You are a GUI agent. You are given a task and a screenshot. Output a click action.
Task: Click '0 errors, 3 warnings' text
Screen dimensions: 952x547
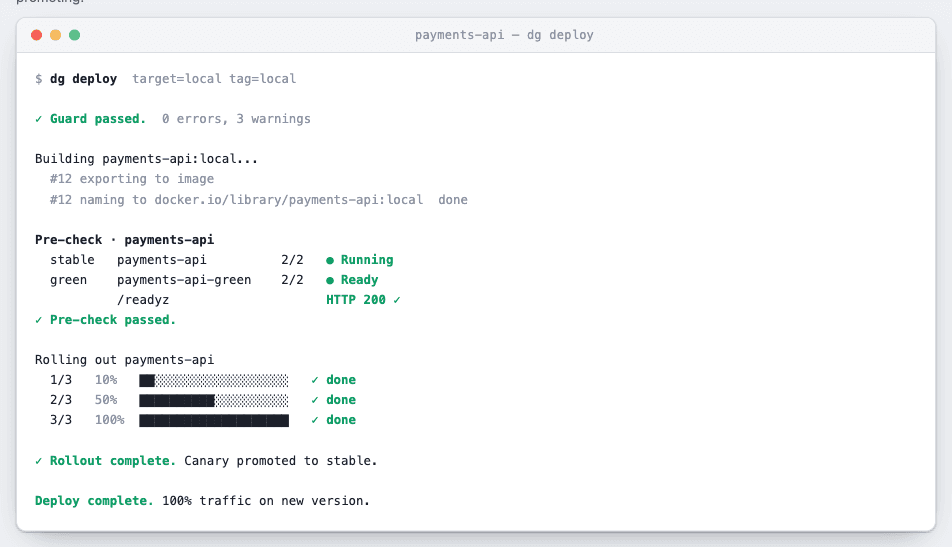[236, 119]
